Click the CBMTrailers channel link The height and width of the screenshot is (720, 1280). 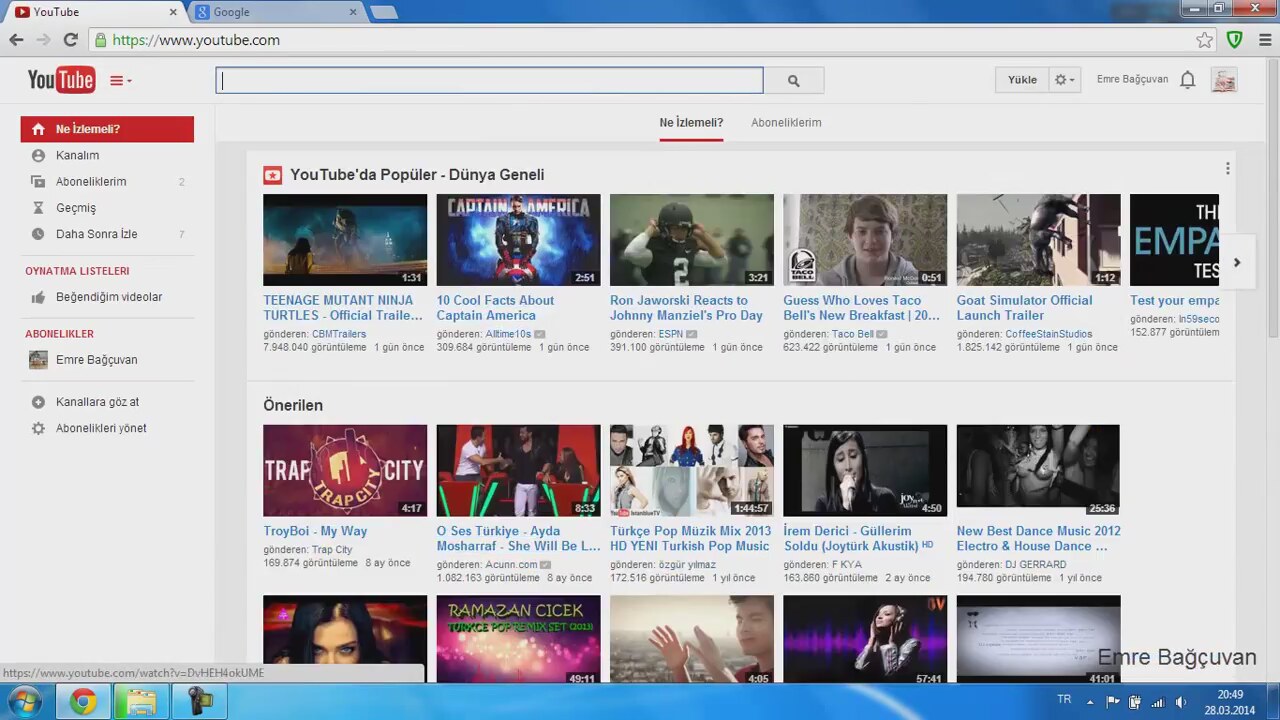tap(339, 334)
